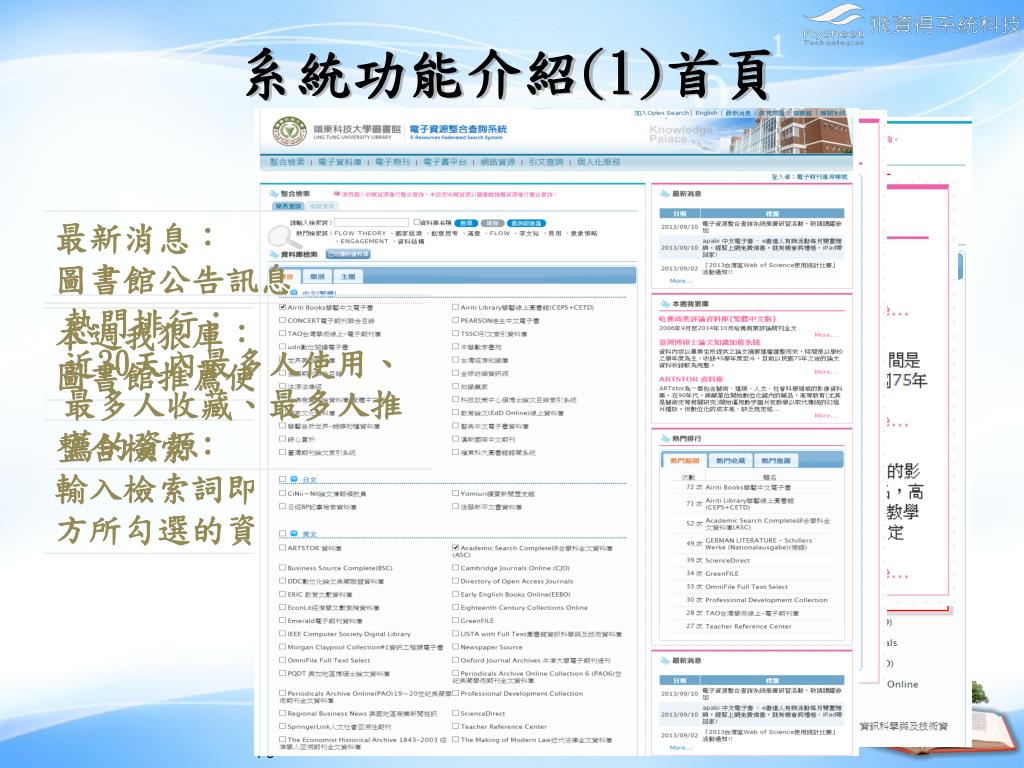Click '2013/09/02' news row in top panel
This screenshot has height=768, width=1024.
tap(751, 268)
